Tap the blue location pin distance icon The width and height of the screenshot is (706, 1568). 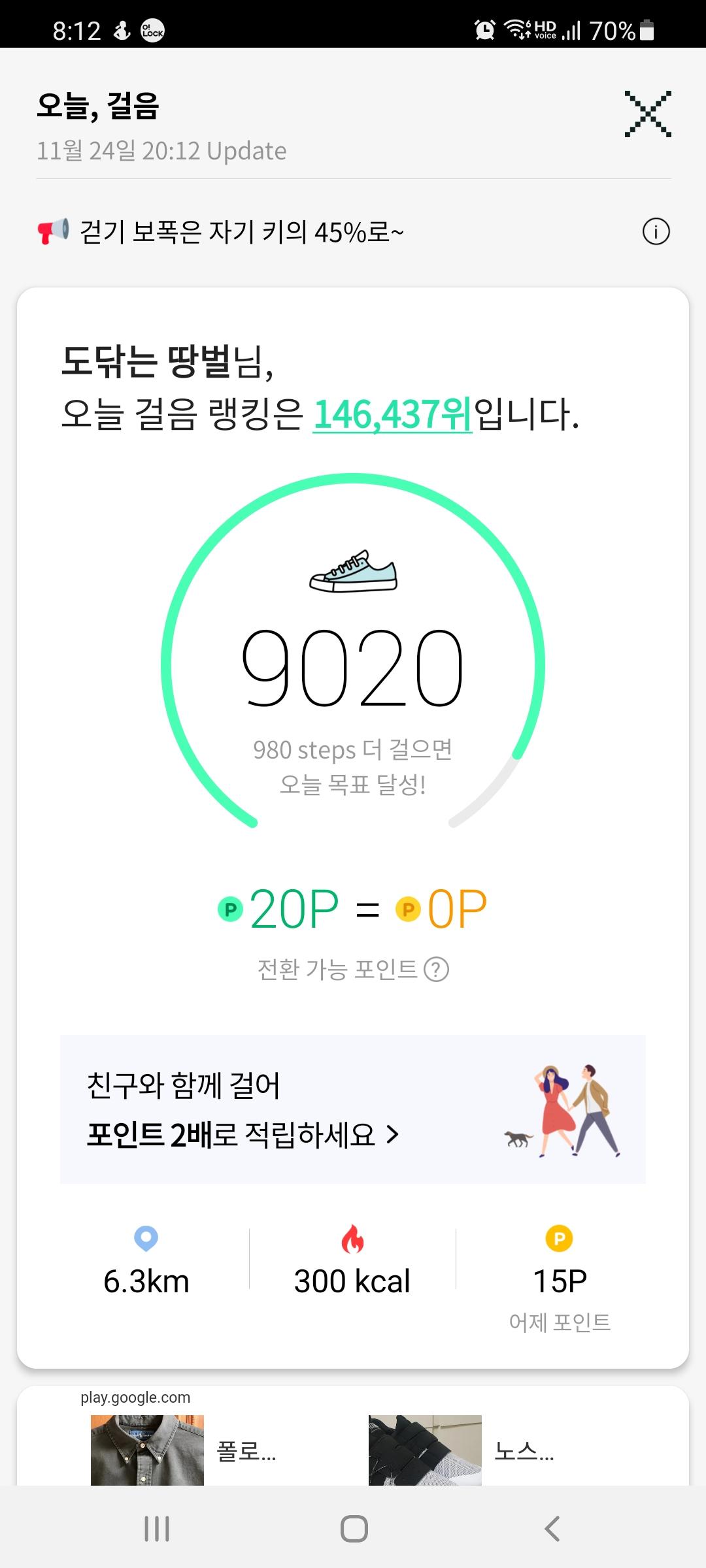coord(146,1238)
